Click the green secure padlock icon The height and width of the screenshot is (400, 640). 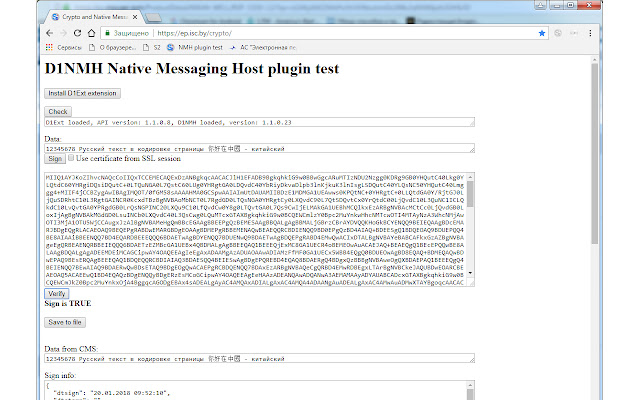point(107,33)
